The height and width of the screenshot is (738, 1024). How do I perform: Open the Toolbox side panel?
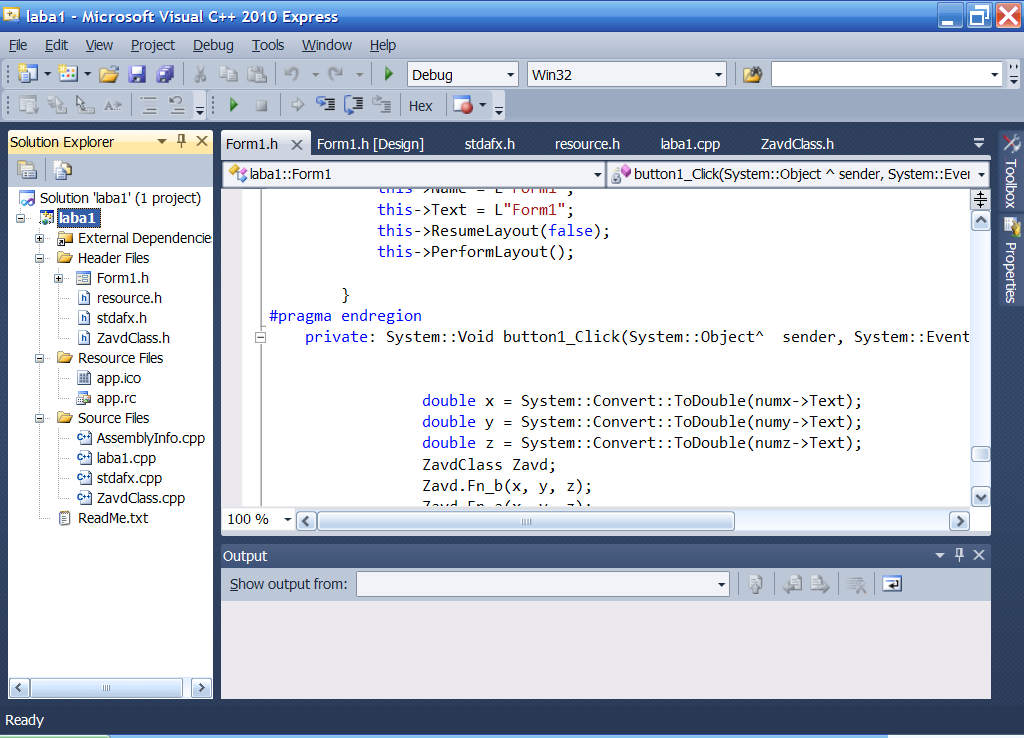tap(1011, 172)
